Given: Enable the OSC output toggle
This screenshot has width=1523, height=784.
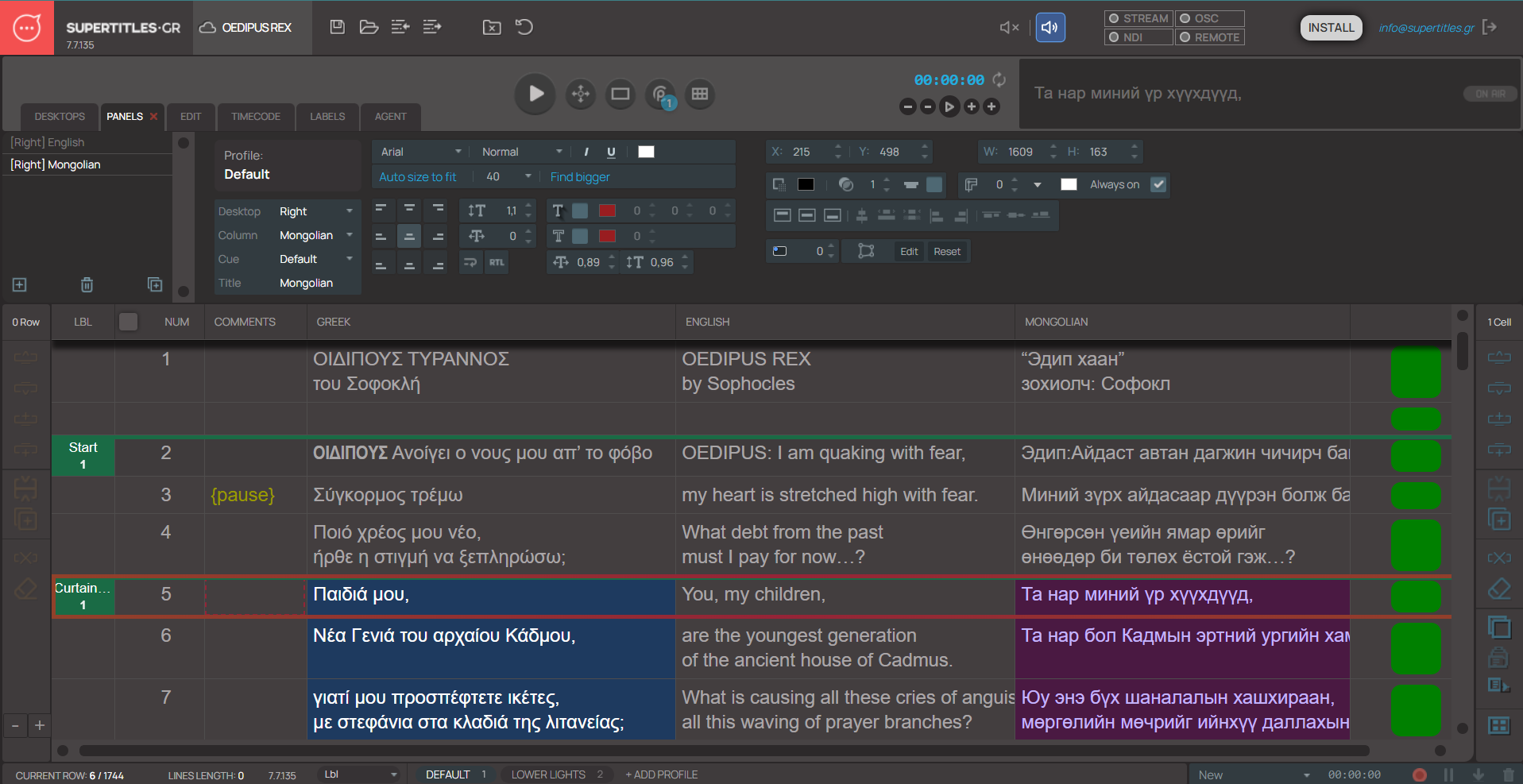Looking at the screenshot, I should (1210, 18).
